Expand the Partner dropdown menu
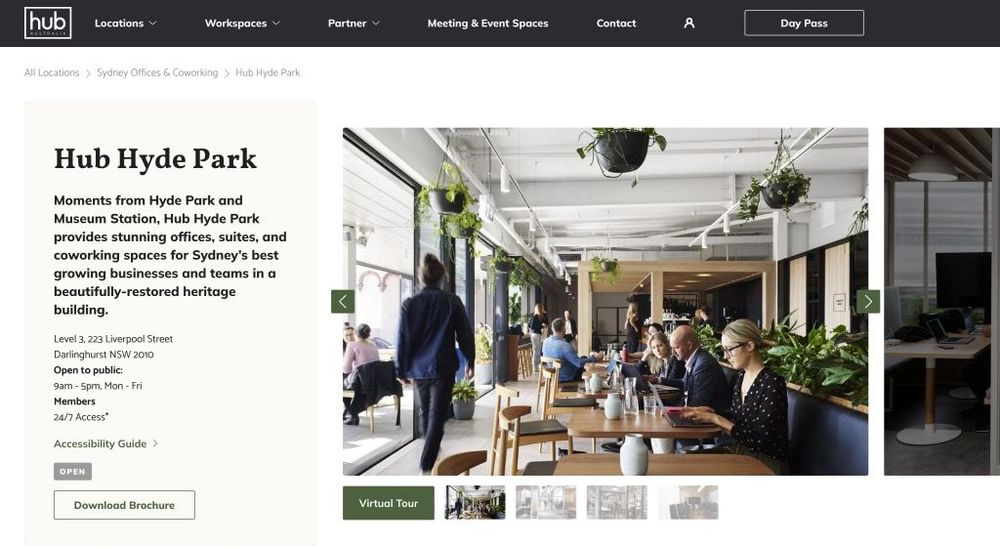This screenshot has width=1000, height=549. tap(354, 23)
